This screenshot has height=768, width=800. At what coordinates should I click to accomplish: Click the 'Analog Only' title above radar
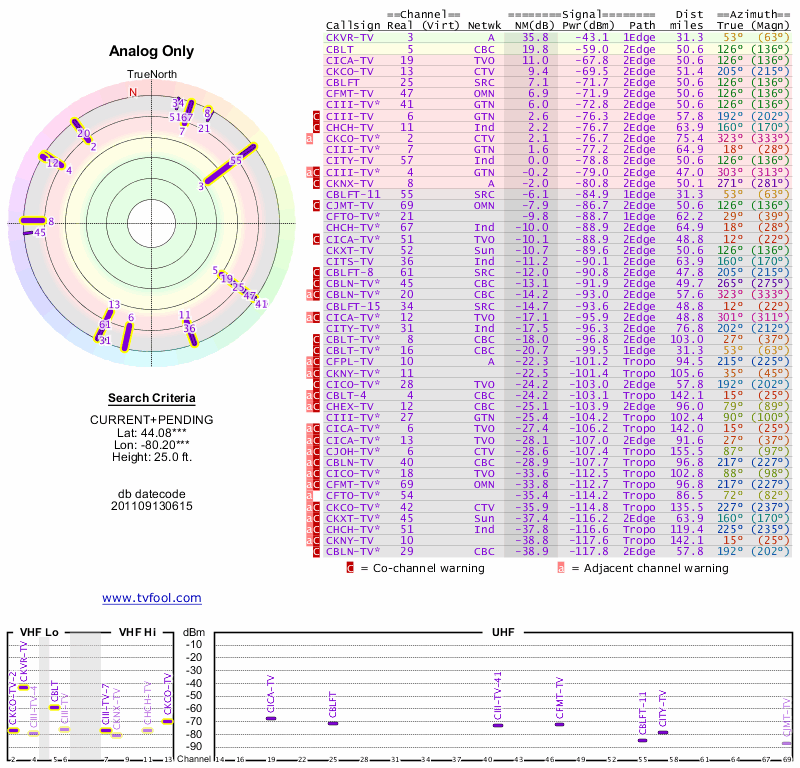point(151,52)
